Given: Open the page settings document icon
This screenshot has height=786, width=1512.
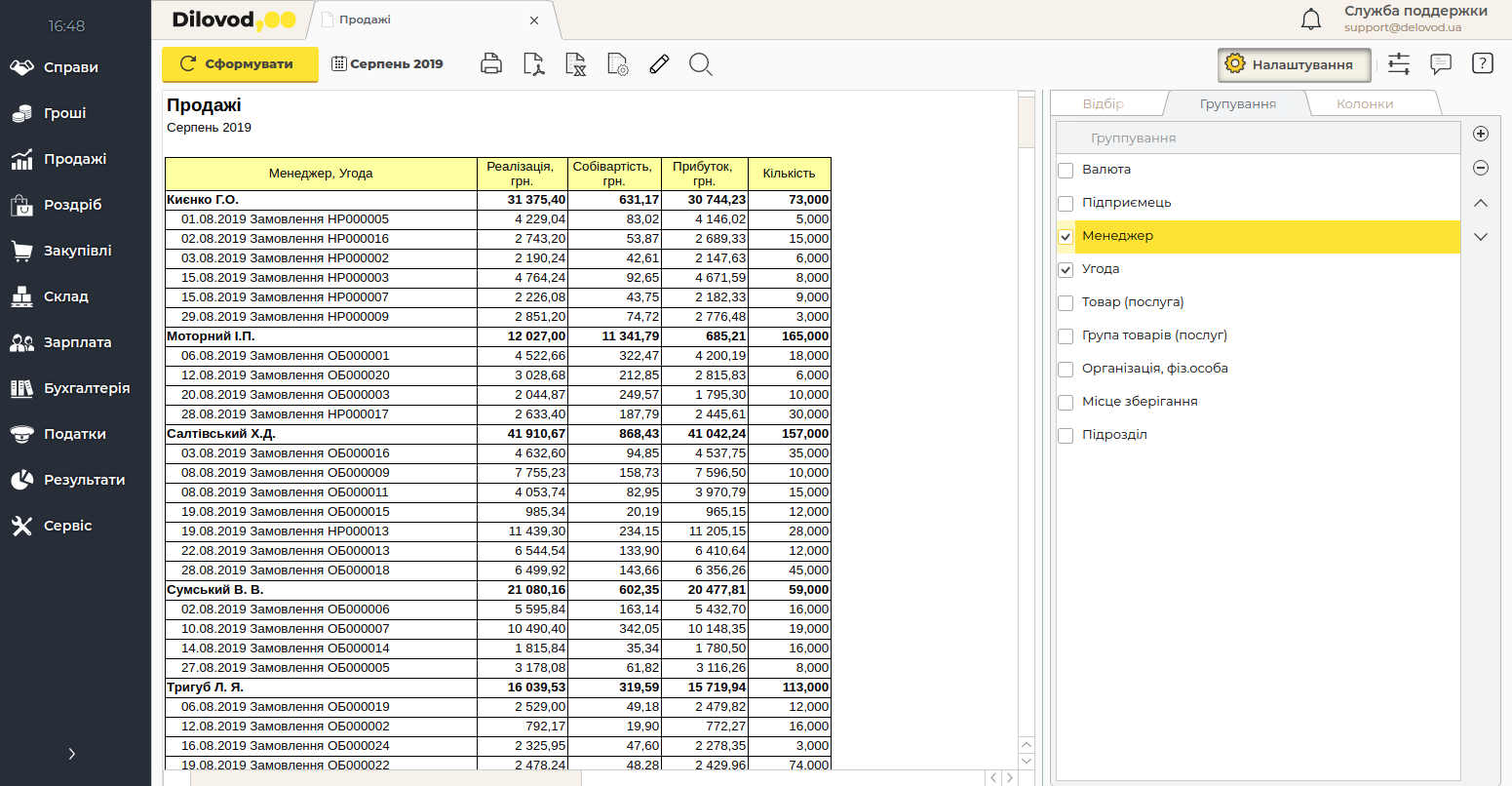Looking at the screenshot, I should (x=617, y=64).
